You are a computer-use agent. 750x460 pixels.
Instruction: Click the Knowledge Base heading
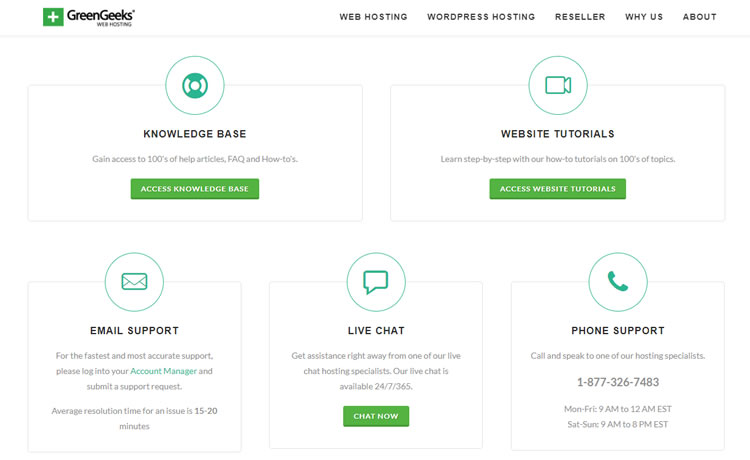[195, 134]
